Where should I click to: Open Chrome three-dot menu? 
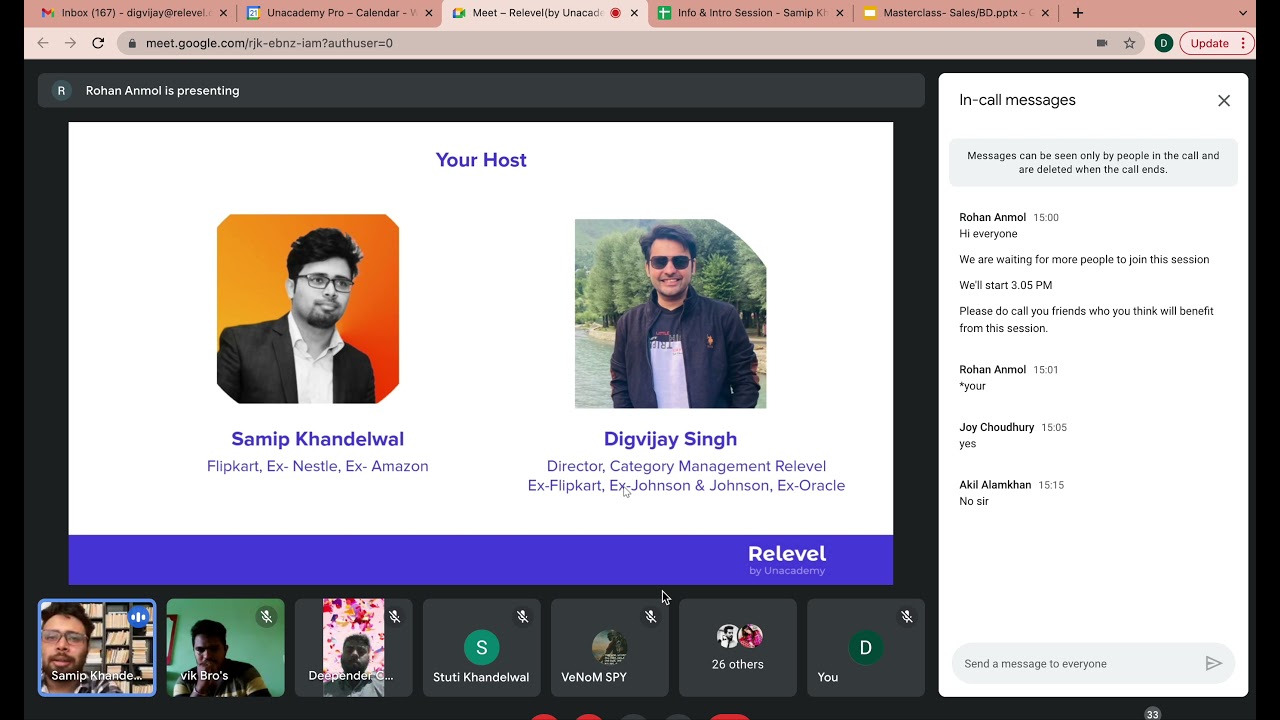click(1243, 43)
